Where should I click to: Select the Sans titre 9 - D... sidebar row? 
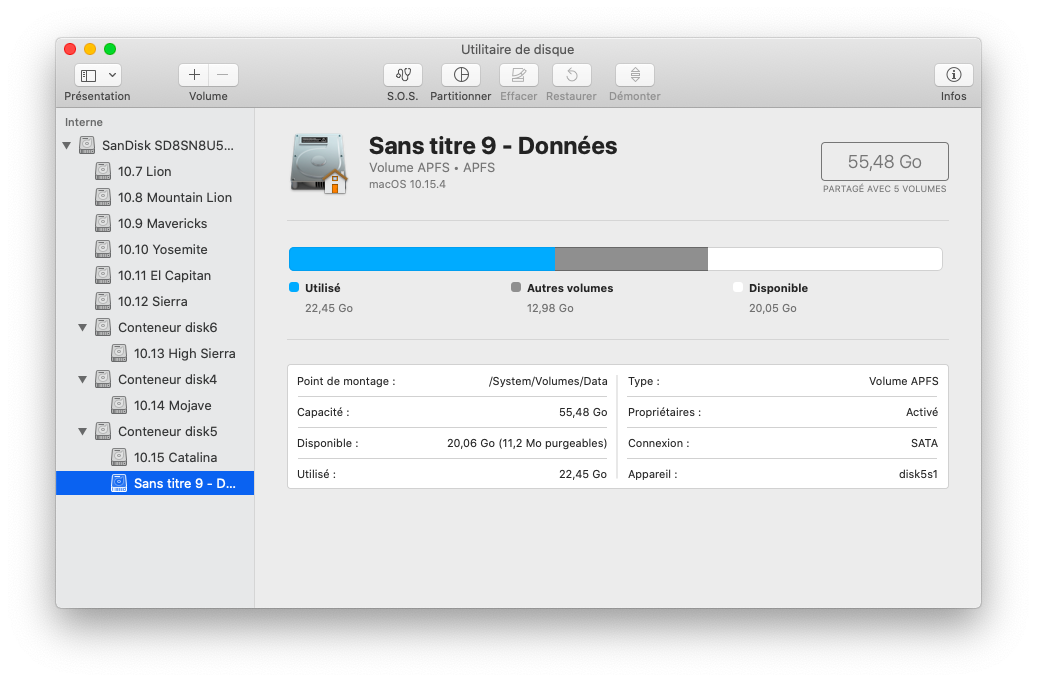[x=155, y=483]
